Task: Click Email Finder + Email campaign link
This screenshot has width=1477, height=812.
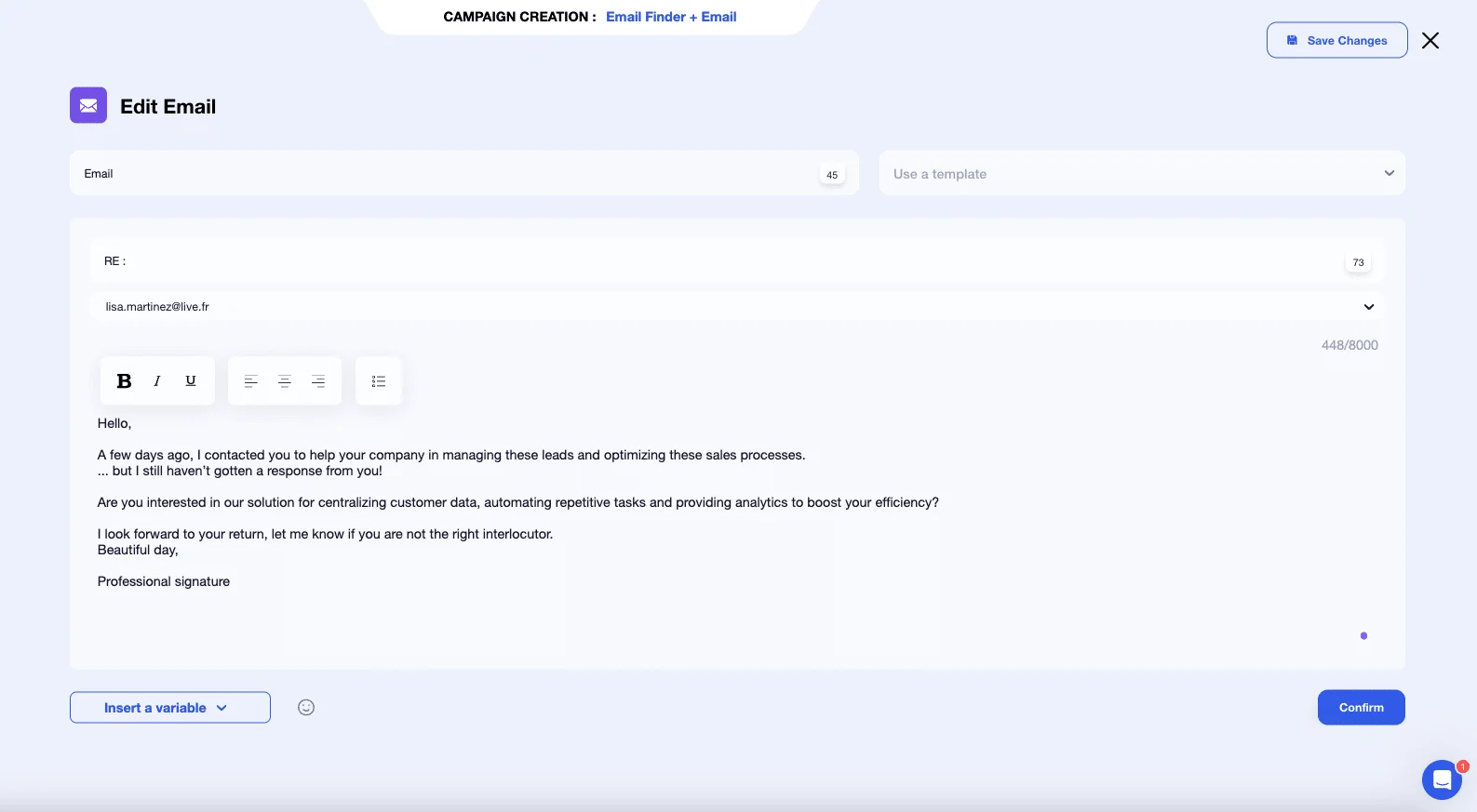Action: [x=671, y=17]
